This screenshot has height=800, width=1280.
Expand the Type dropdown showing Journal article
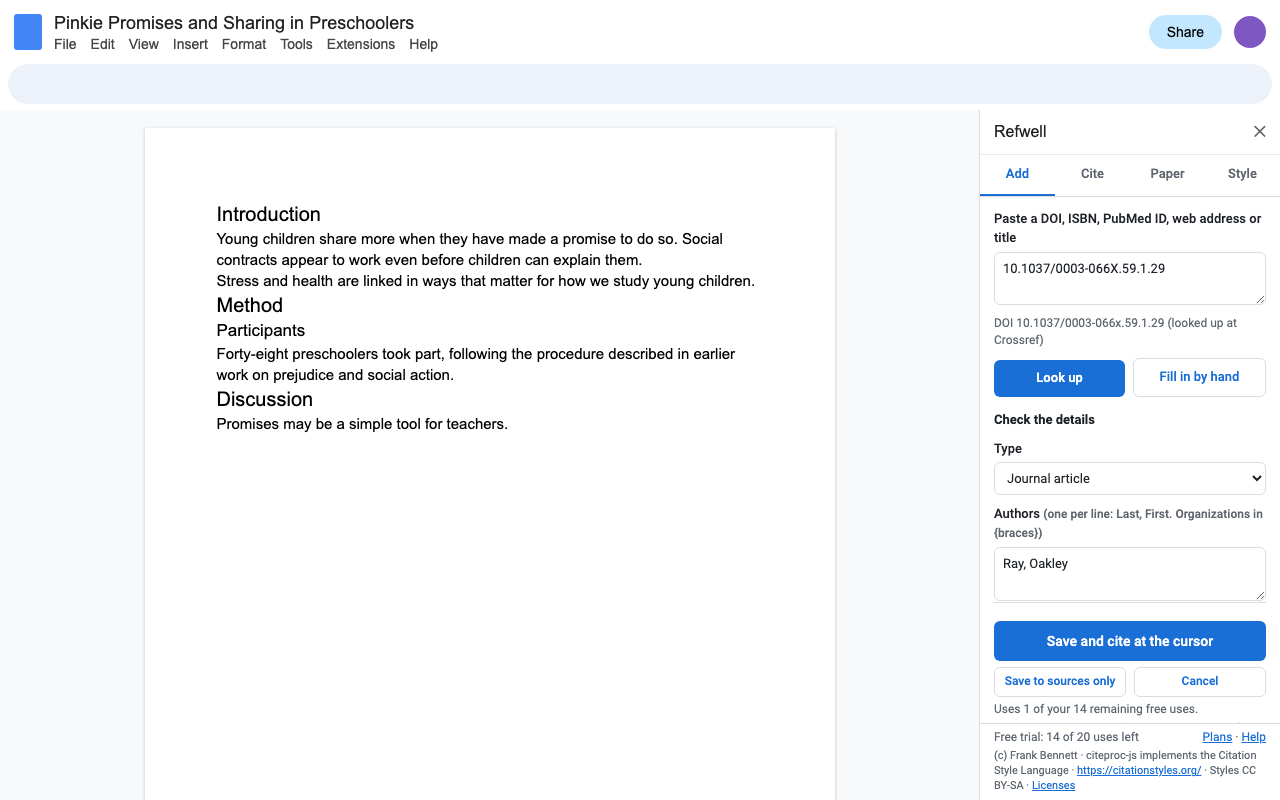[x=1130, y=478]
